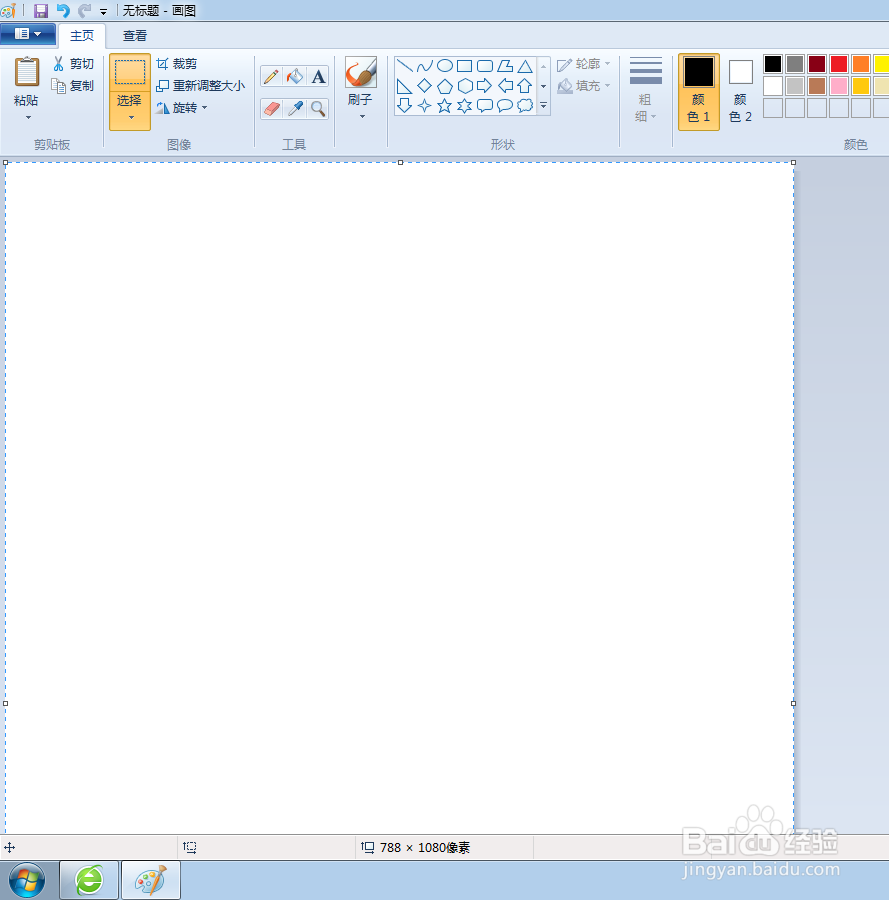889x900 pixels.
Task: Choose the Rounded rectangle shape
Action: 485,65
